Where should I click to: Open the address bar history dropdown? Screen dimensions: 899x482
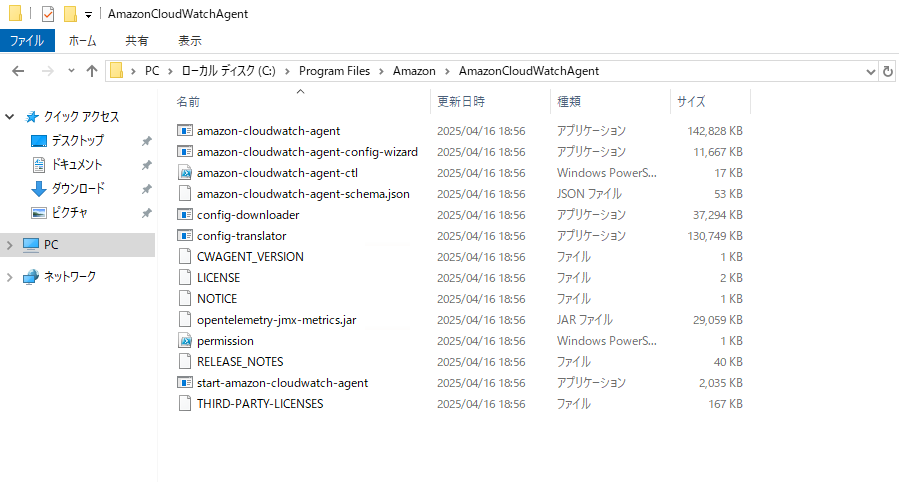(x=870, y=72)
